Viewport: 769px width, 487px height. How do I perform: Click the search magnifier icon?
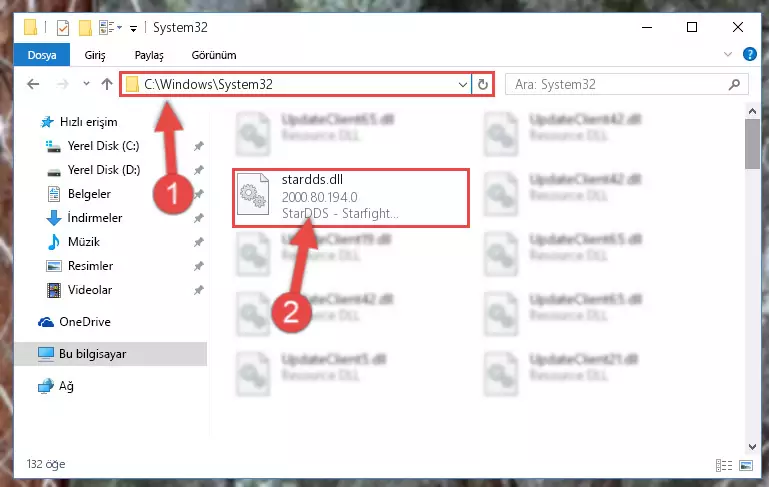pyautogui.click(x=734, y=84)
